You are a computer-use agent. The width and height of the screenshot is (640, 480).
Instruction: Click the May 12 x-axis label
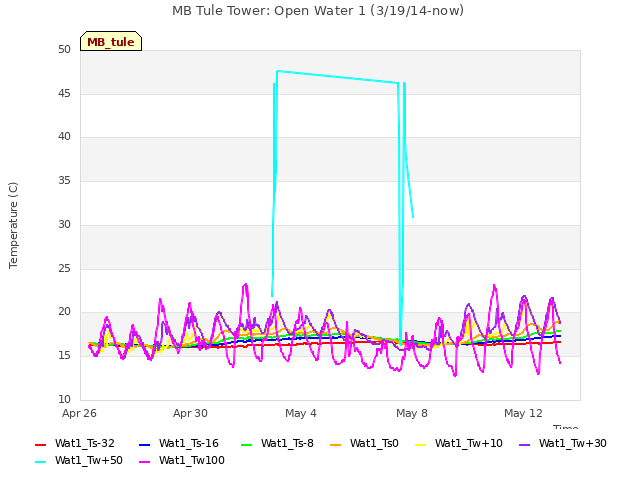point(523,413)
